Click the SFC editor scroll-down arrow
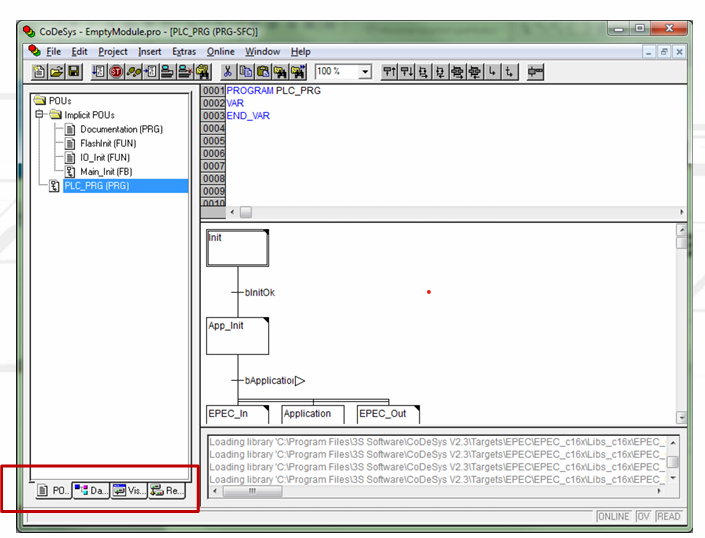This screenshot has height=538, width=705. (x=682, y=418)
